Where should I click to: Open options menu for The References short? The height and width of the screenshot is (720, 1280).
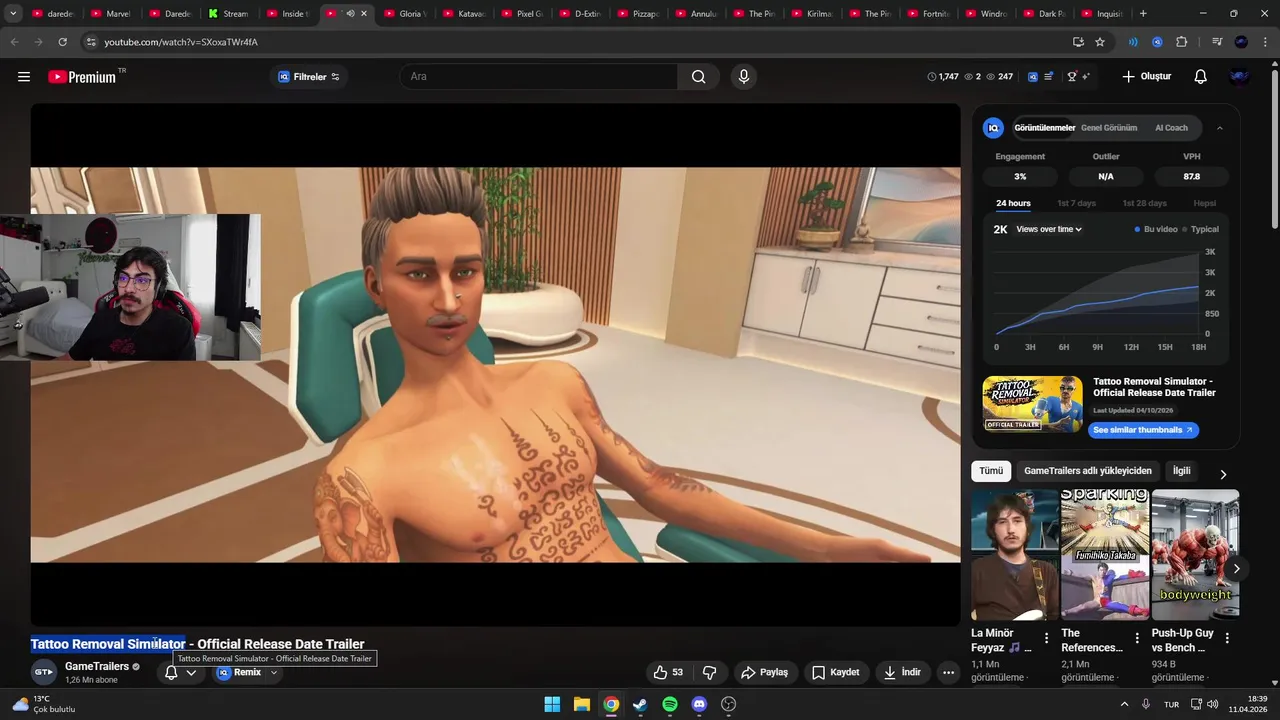(x=1137, y=638)
